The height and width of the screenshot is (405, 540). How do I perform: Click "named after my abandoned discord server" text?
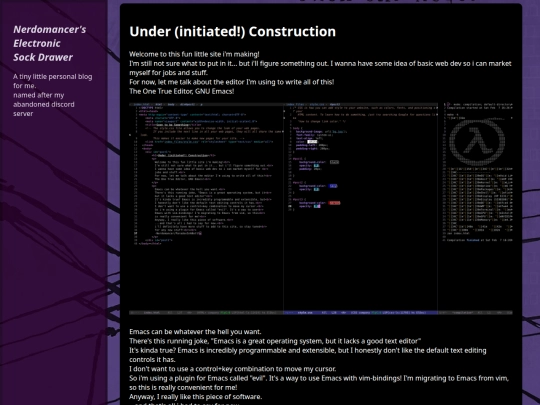[43, 104]
